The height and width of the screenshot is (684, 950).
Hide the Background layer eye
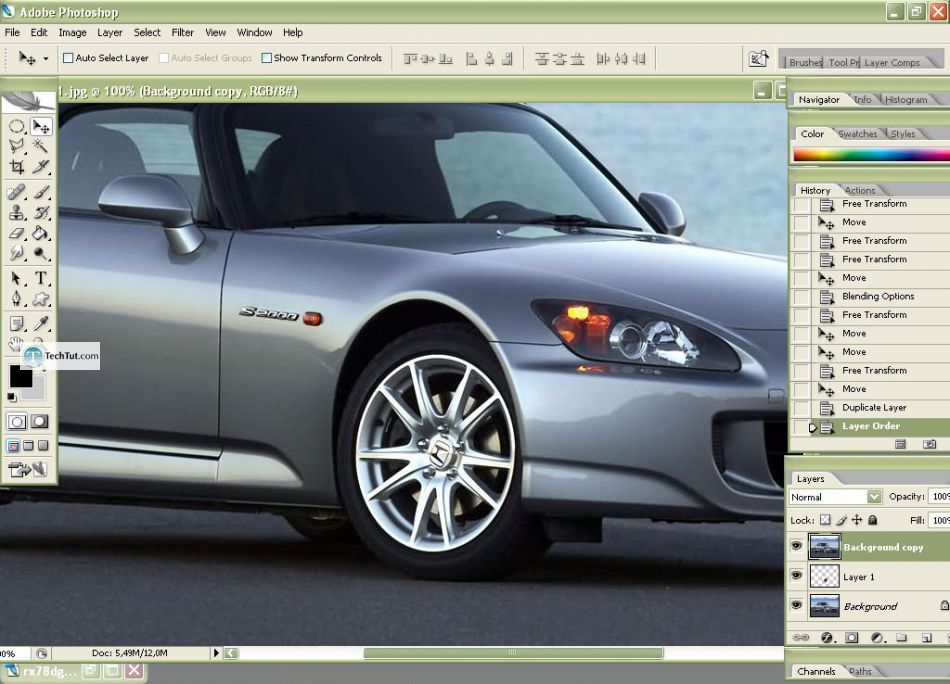click(x=796, y=605)
